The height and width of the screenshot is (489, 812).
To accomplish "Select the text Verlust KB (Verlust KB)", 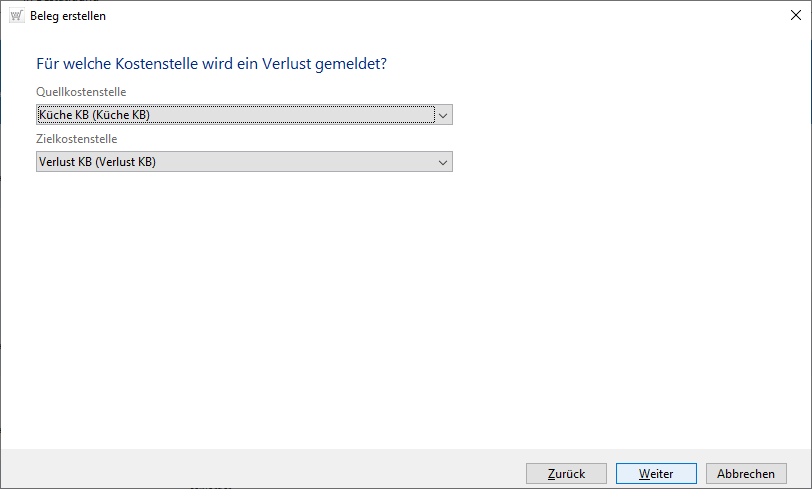I will point(98,162).
